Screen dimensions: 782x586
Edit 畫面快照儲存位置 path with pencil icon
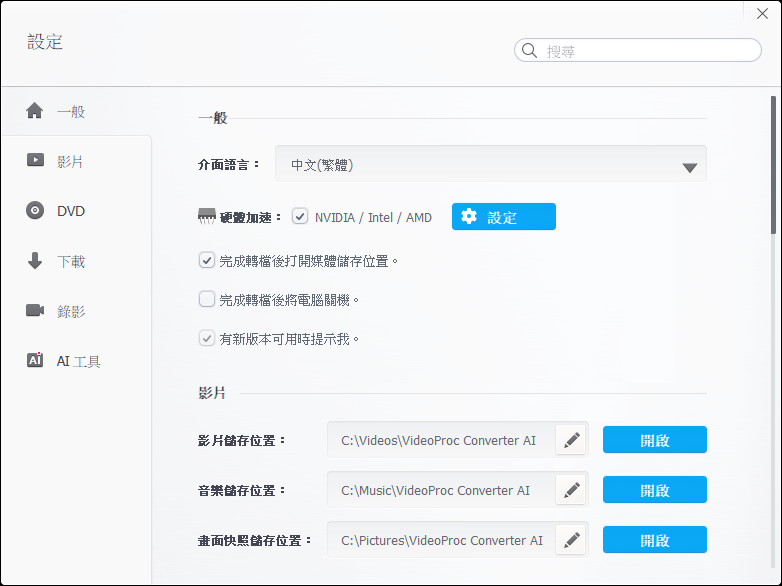point(572,540)
